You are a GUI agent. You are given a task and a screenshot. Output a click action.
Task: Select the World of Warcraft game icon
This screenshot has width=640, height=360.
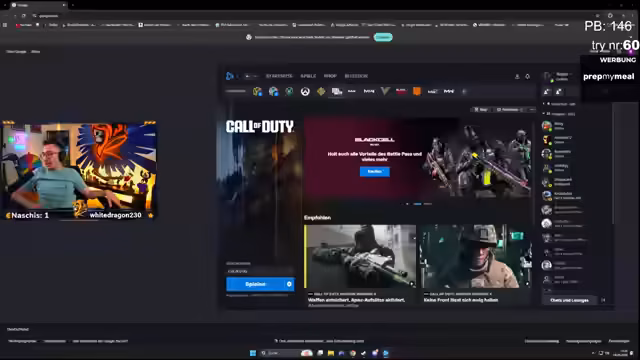(257, 91)
